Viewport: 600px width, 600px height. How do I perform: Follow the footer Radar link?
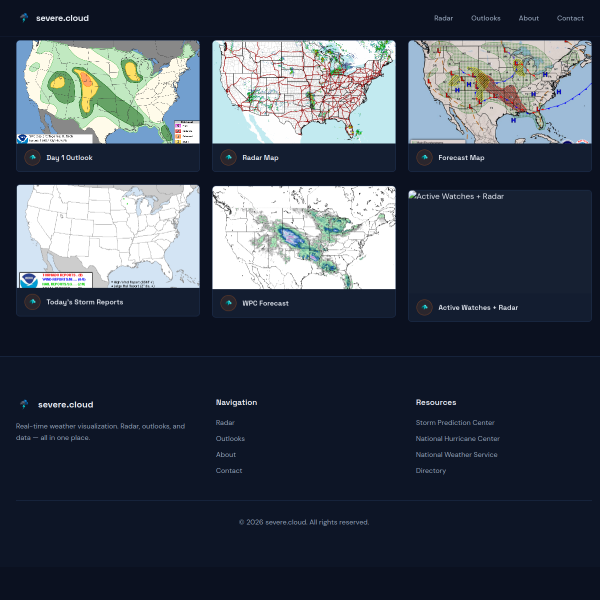(225, 422)
